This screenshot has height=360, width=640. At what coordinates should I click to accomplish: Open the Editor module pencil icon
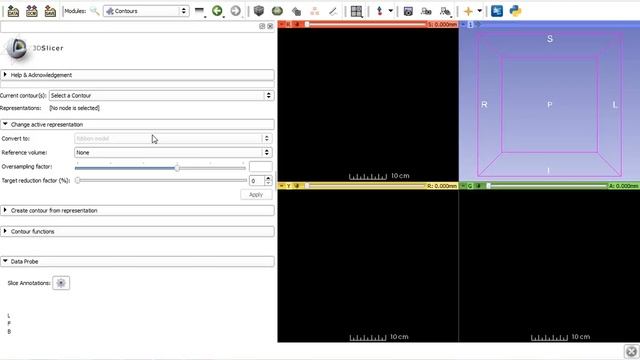point(333,11)
